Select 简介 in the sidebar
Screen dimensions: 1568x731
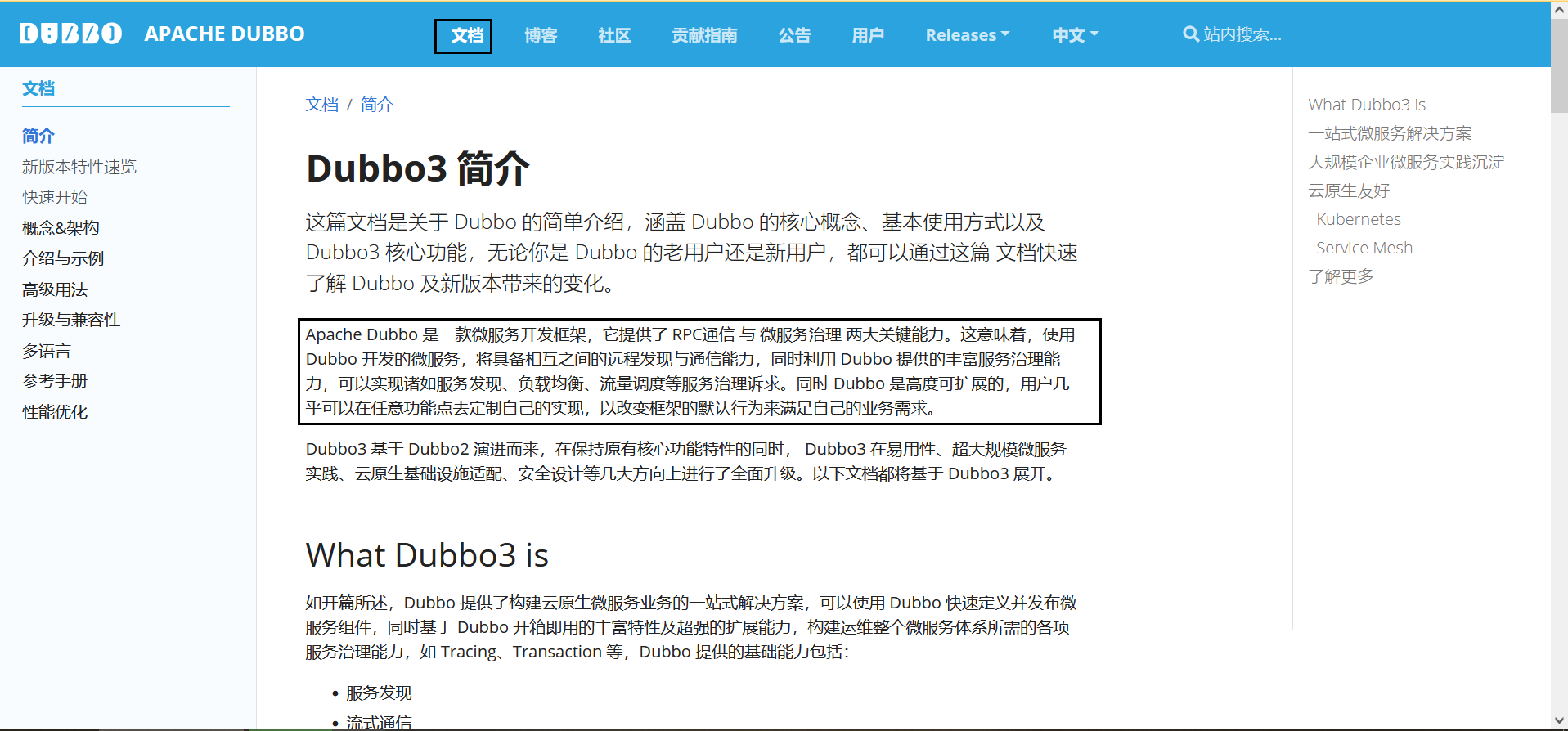click(x=38, y=136)
